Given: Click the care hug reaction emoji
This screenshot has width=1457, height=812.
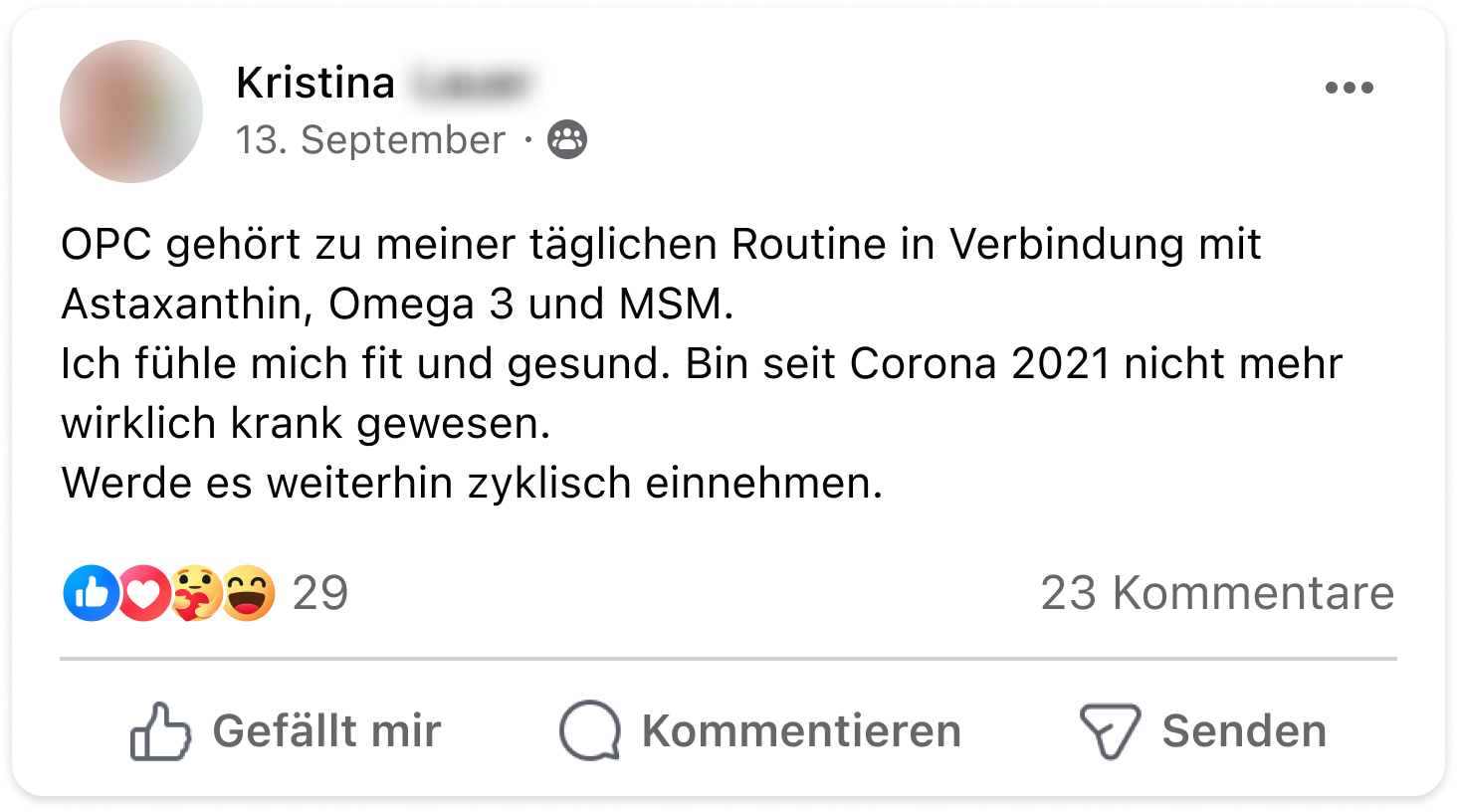Looking at the screenshot, I should coord(195,593).
